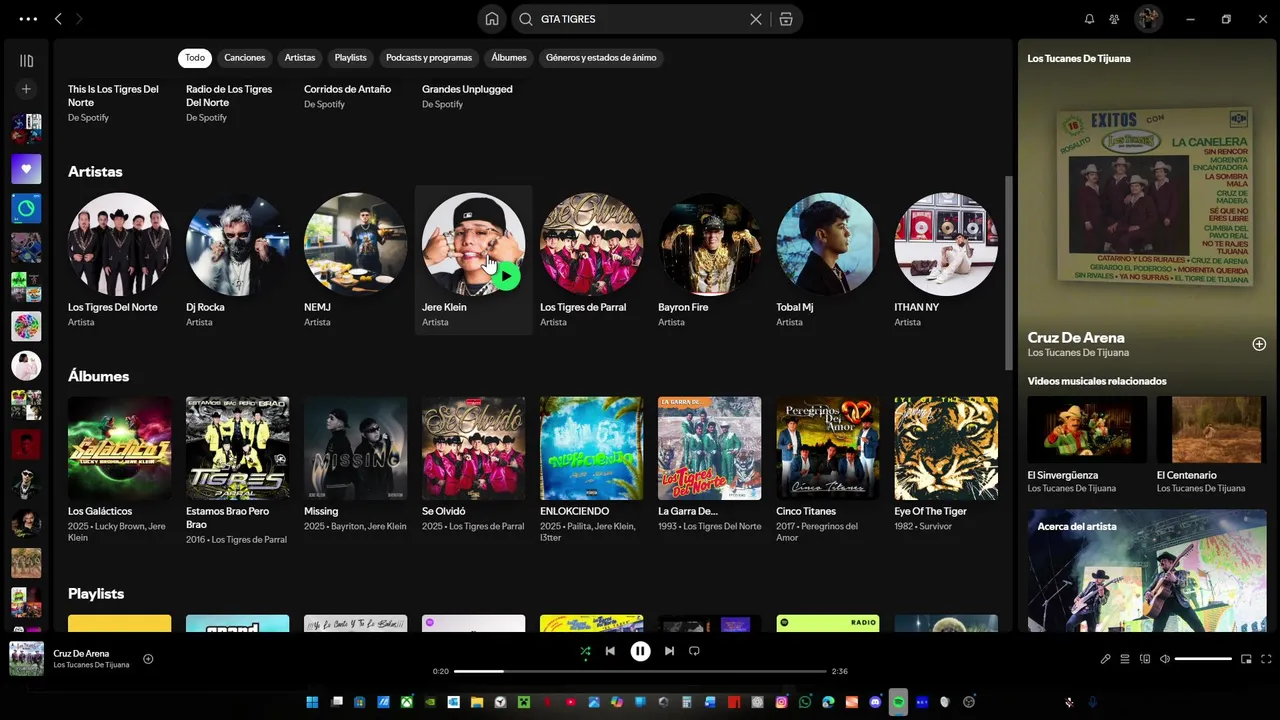Open the play queue icon

1125,659
